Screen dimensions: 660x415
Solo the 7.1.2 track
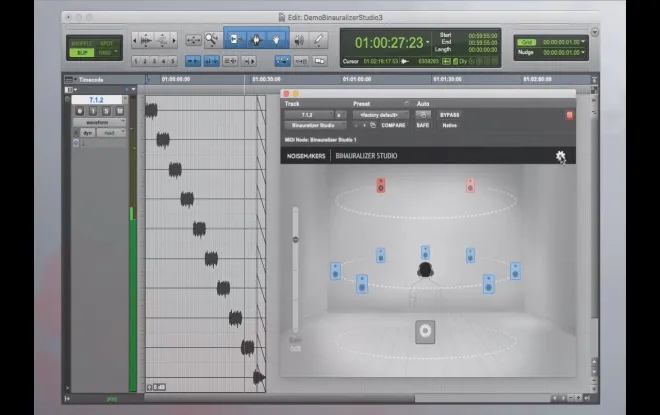coord(106,111)
